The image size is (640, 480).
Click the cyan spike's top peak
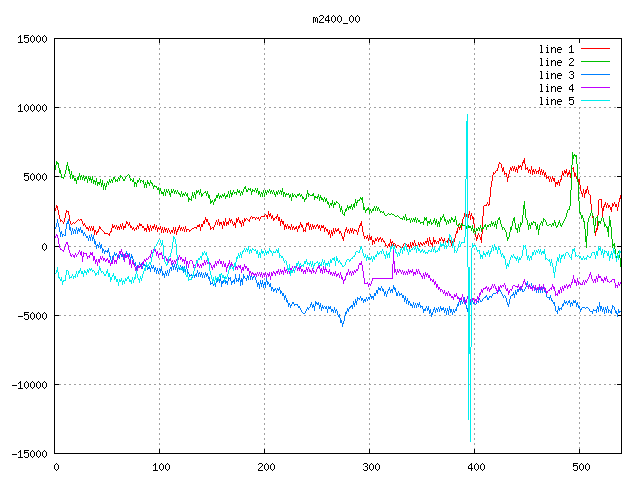tap(467, 117)
